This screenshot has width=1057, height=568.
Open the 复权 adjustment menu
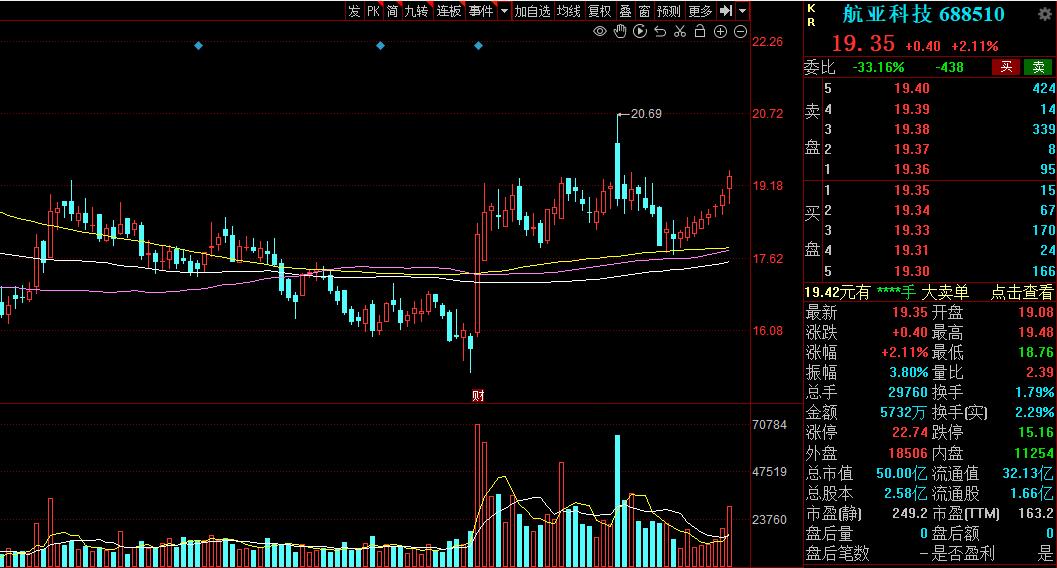(x=600, y=11)
